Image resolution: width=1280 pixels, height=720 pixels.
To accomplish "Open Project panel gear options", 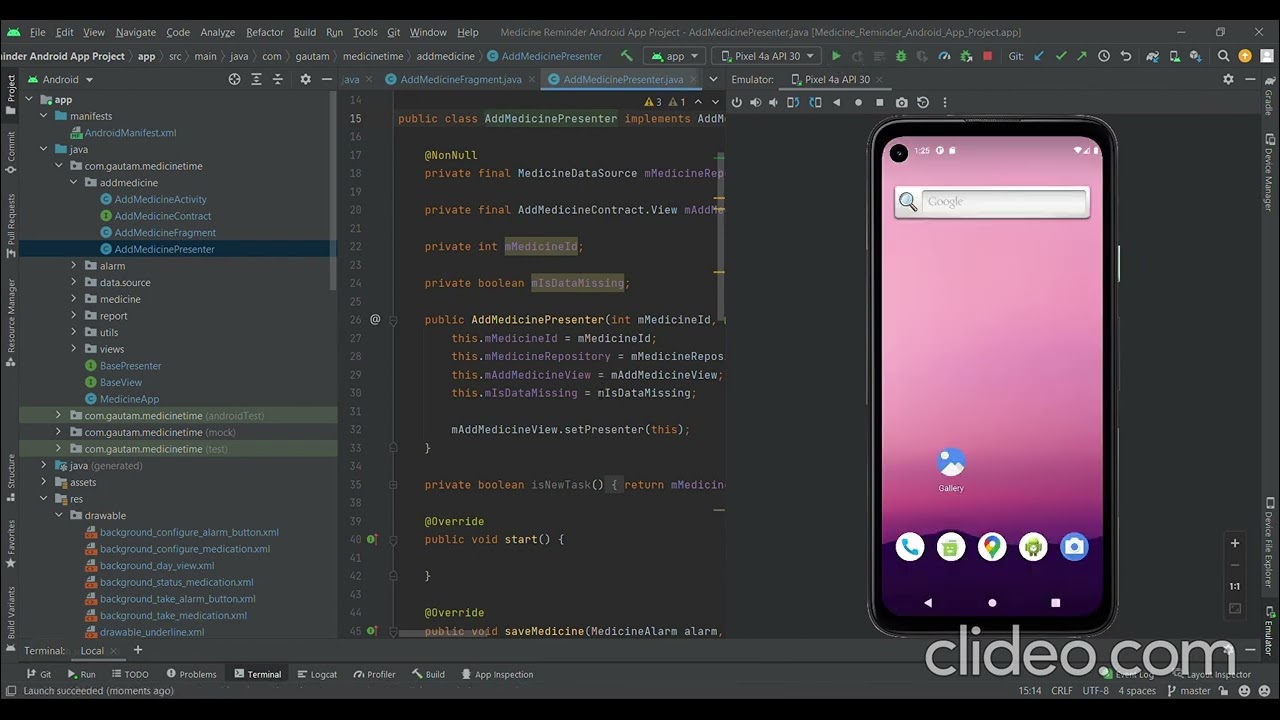I will pos(305,79).
